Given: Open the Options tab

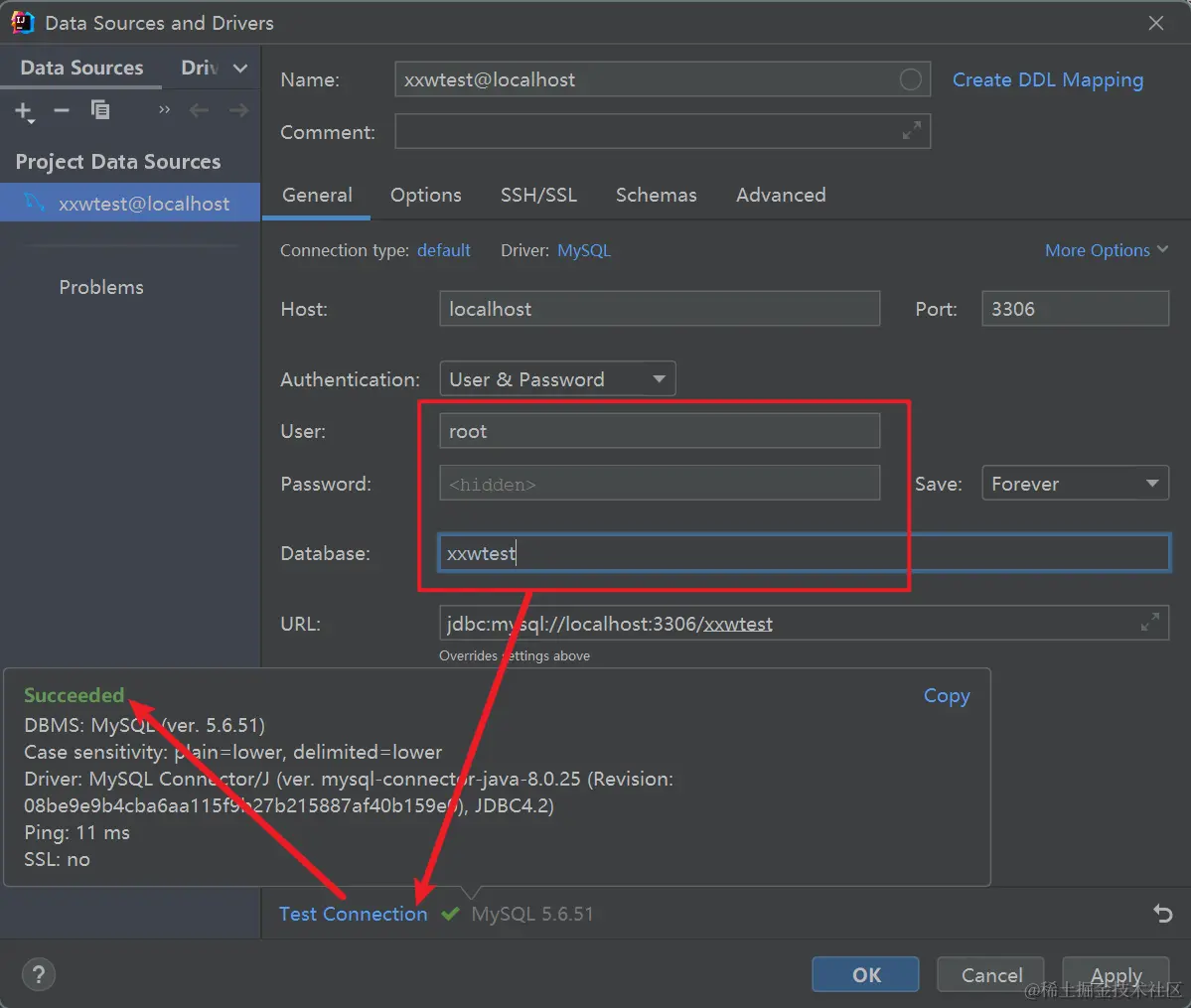Looking at the screenshot, I should 425,196.
